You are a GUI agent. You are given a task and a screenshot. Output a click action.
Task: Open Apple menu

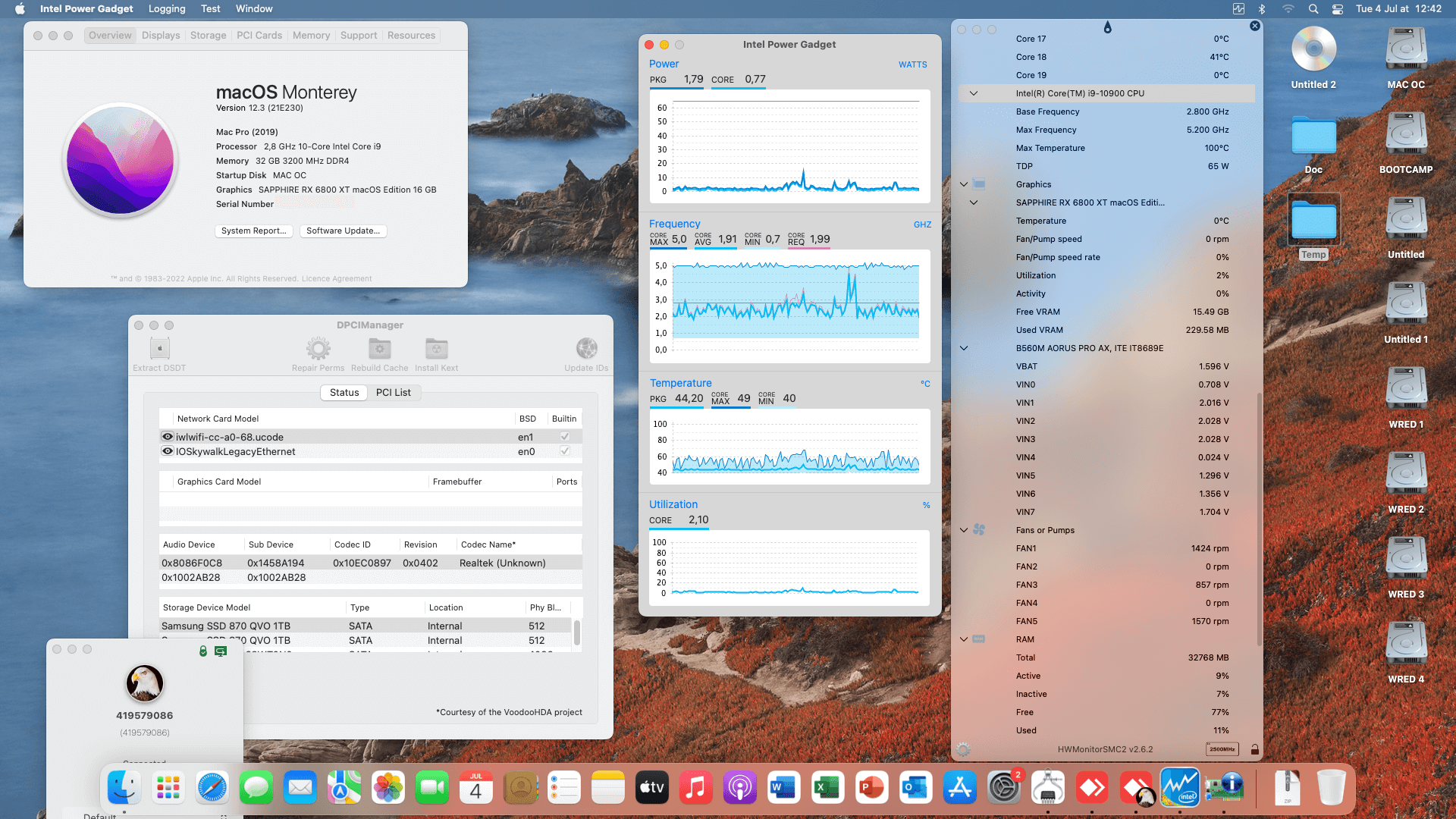(20, 9)
